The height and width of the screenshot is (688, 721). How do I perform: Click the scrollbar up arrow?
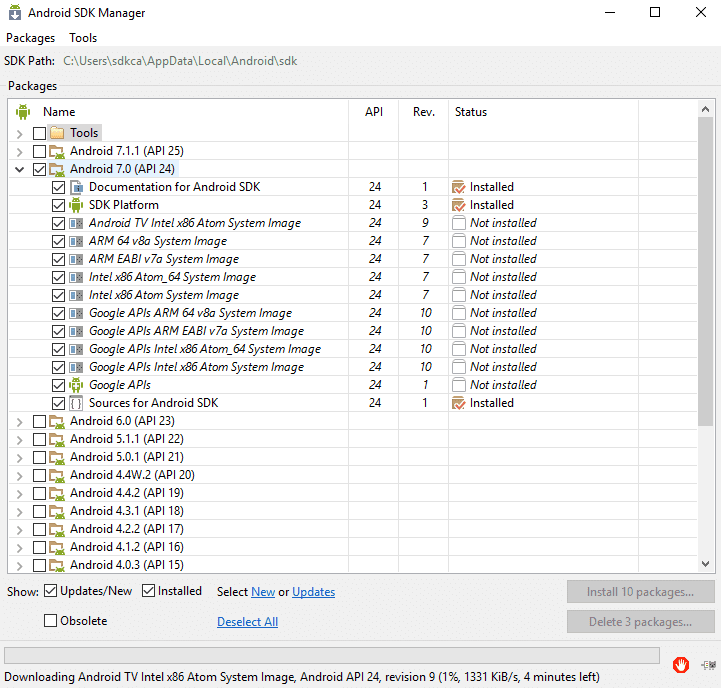click(705, 109)
